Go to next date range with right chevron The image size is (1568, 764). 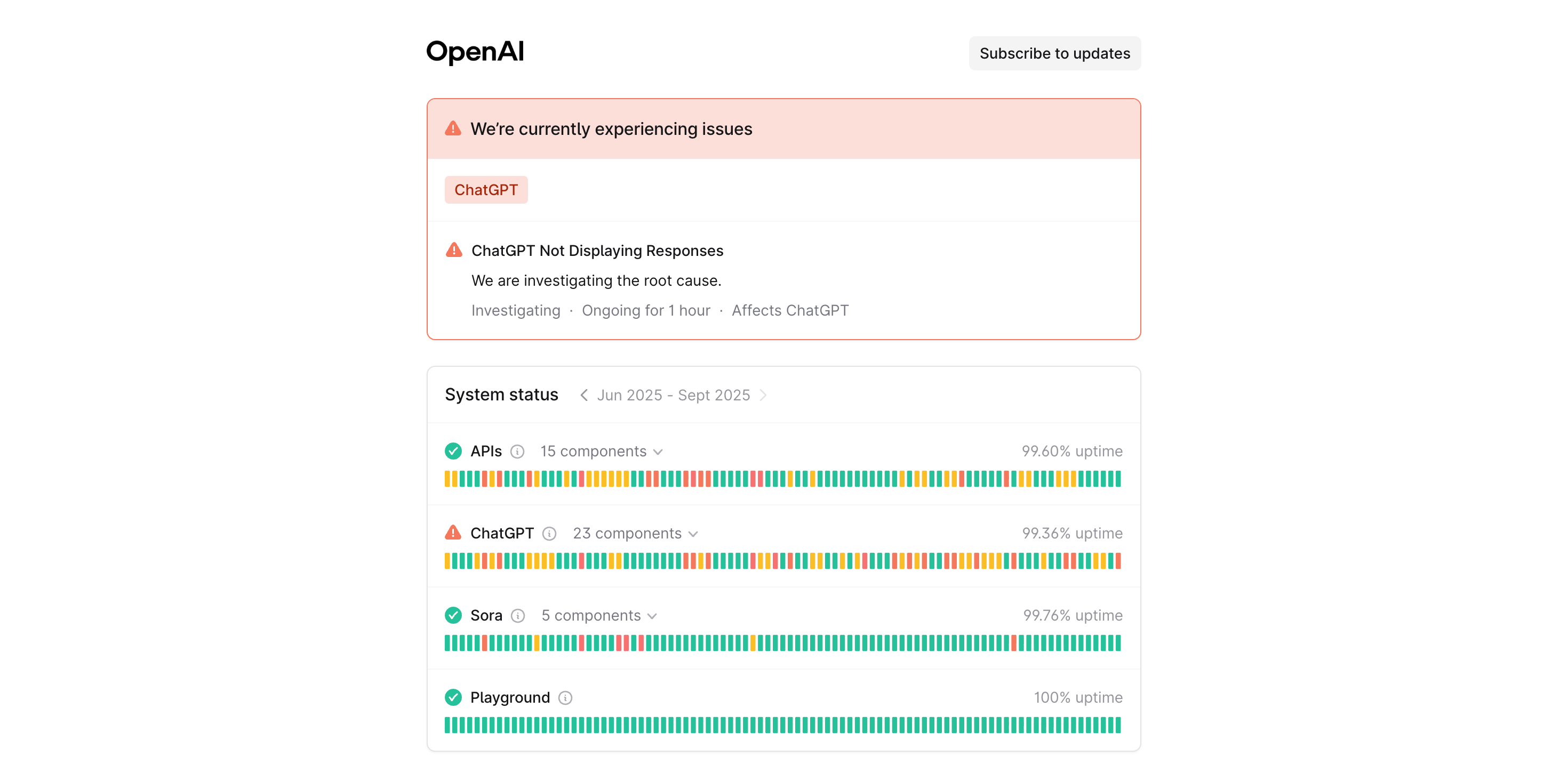coord(763,396)
